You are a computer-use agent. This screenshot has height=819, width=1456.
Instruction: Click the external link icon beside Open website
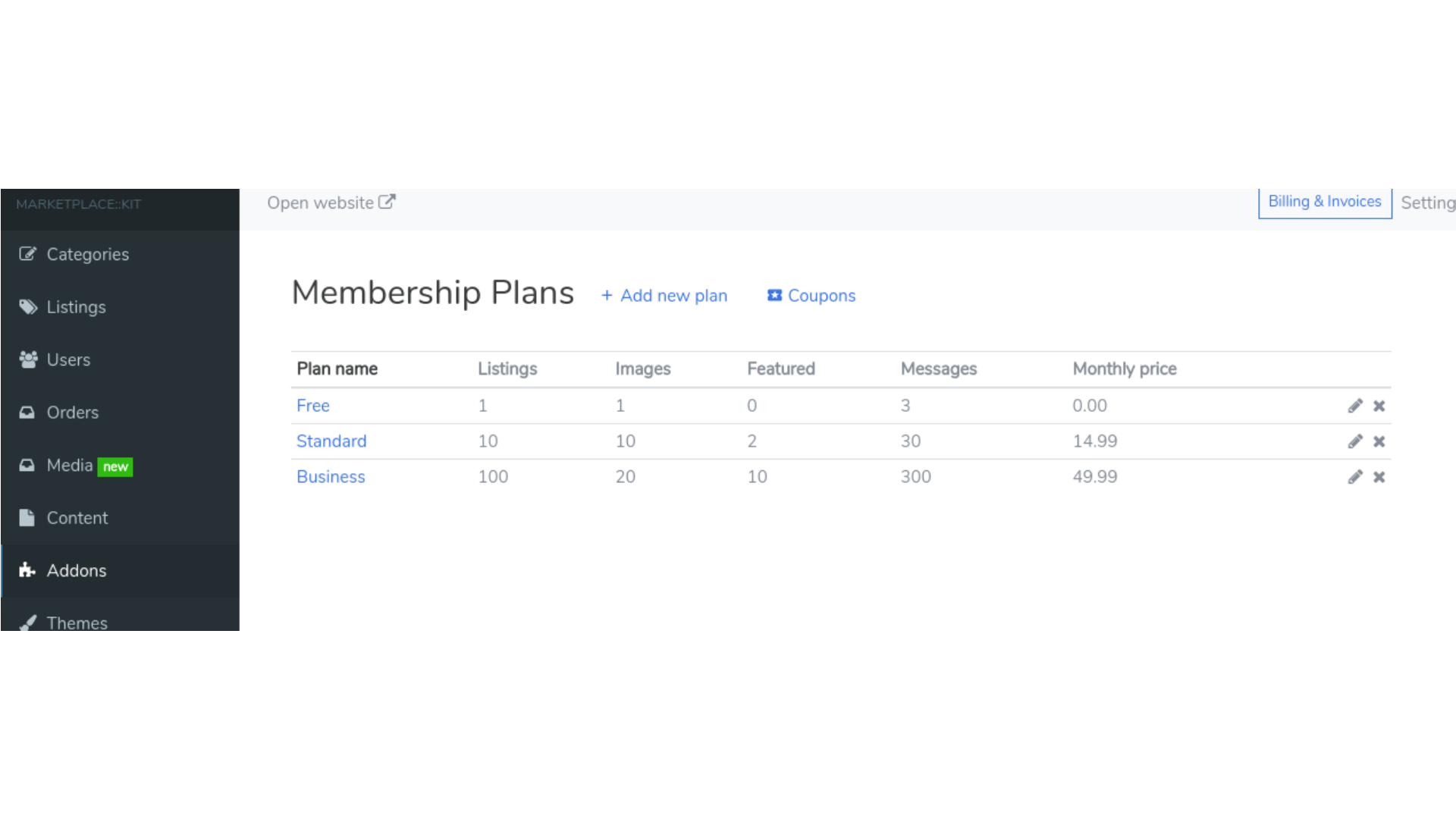[387, 202]
